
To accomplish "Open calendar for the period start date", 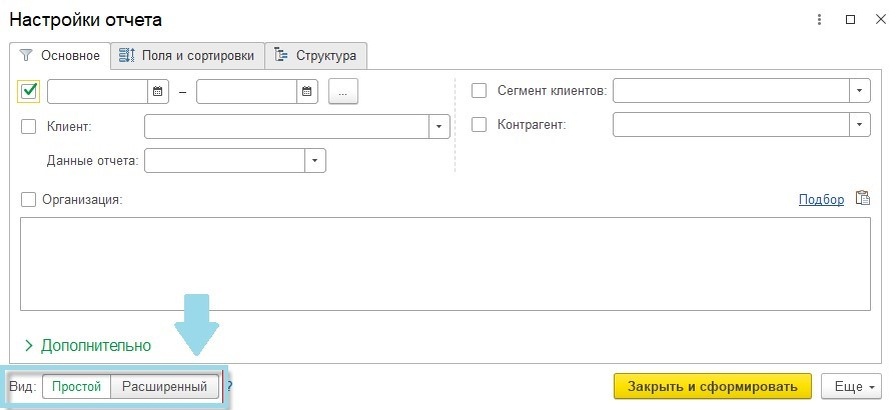I will [x=158, y=92].
